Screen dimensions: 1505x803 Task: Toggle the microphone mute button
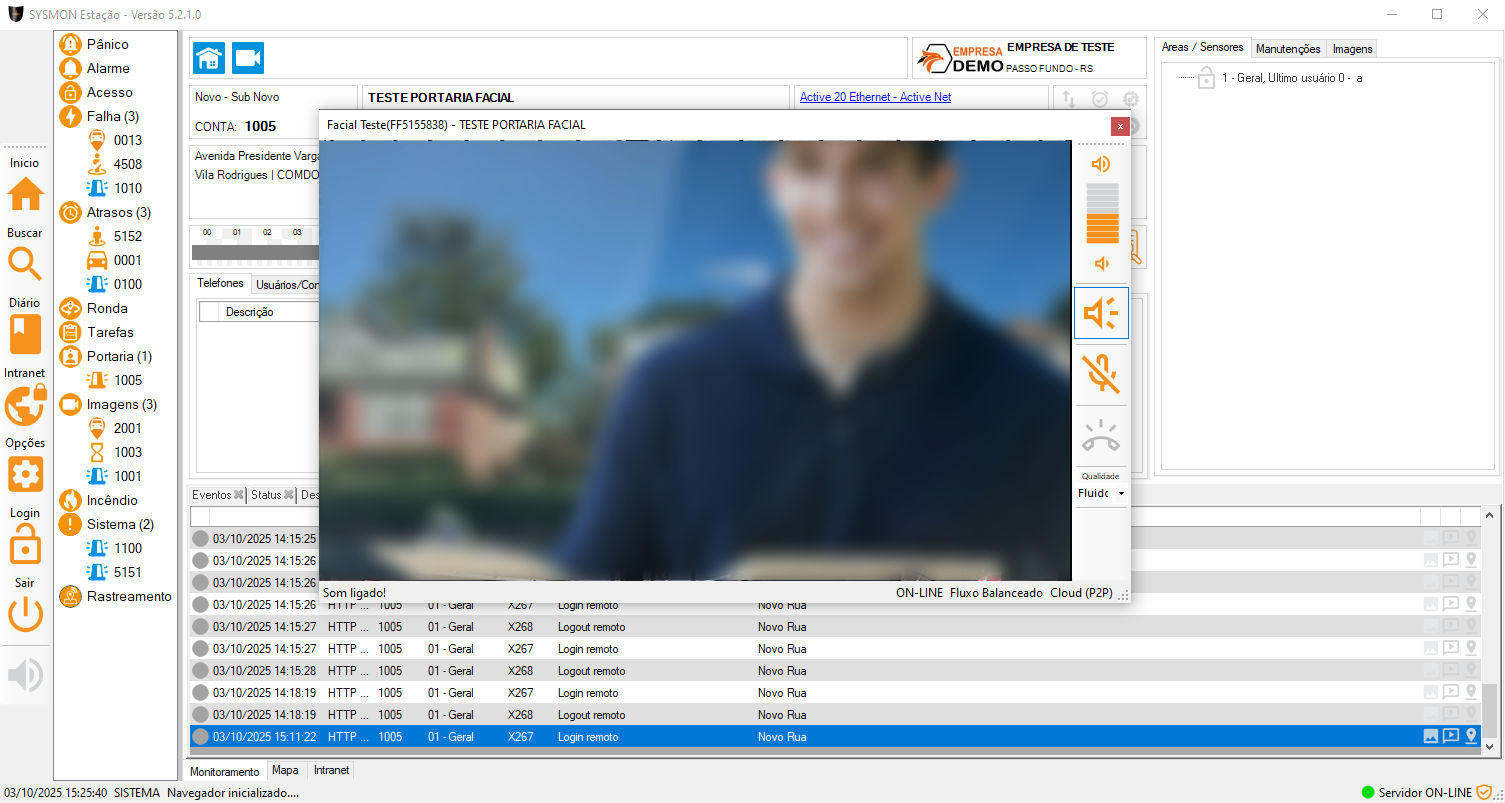click(x=1101, y=374)
